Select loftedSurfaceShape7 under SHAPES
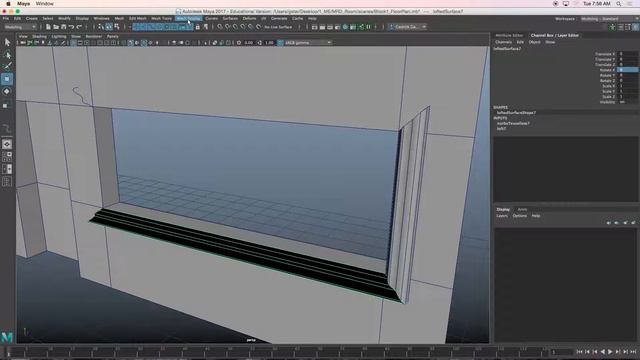This screenshot has height=360, width=640. [516, 113]
